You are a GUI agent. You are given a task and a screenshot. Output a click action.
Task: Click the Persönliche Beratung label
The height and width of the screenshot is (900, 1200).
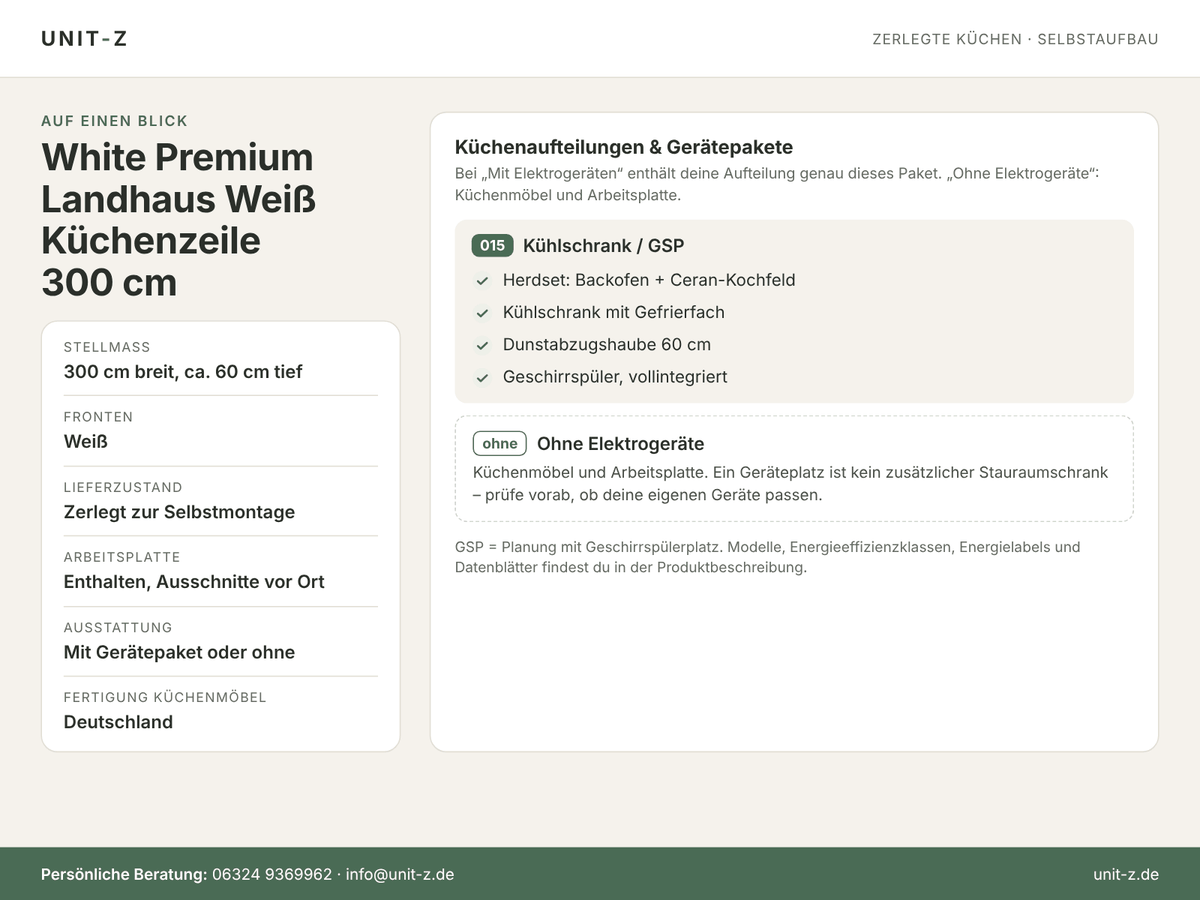click(x=124, y=875)
